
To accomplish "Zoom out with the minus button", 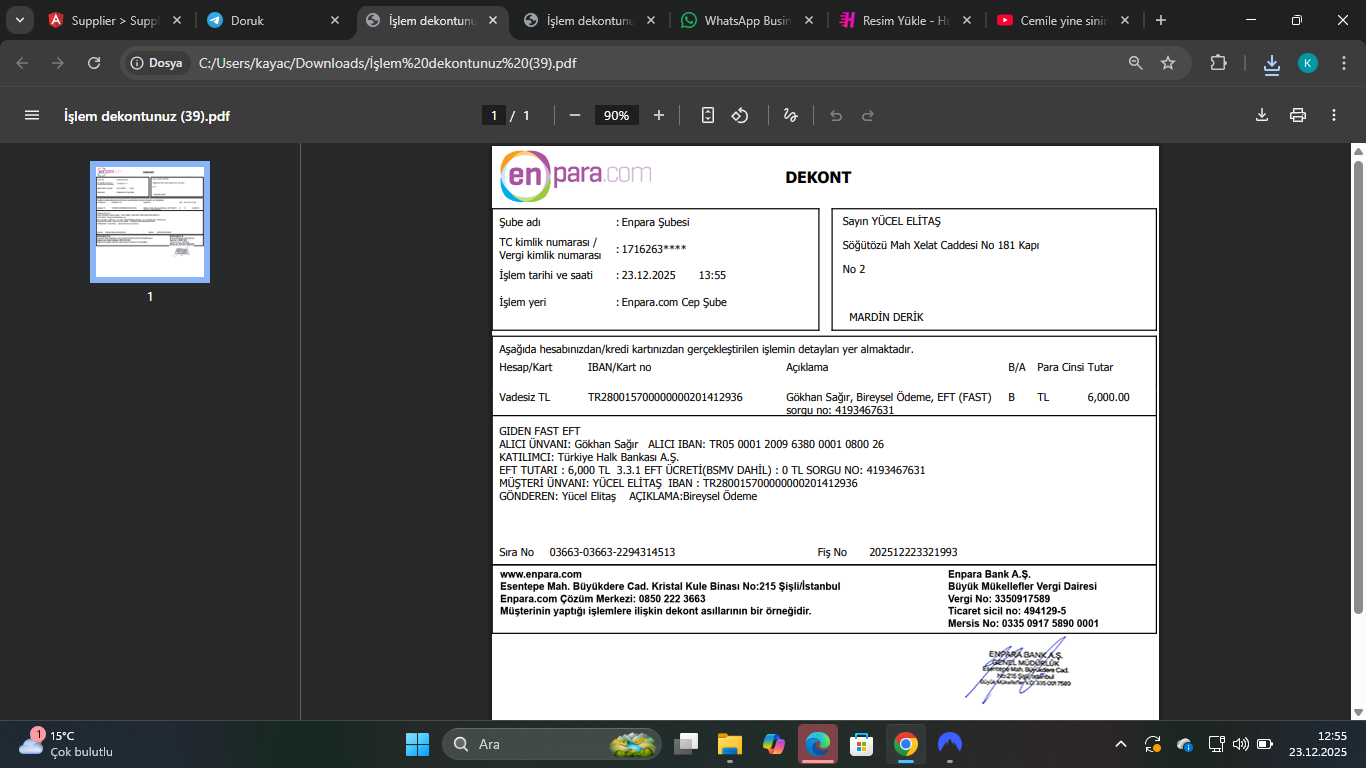I will pyautogui.click(x=575, y=115).
